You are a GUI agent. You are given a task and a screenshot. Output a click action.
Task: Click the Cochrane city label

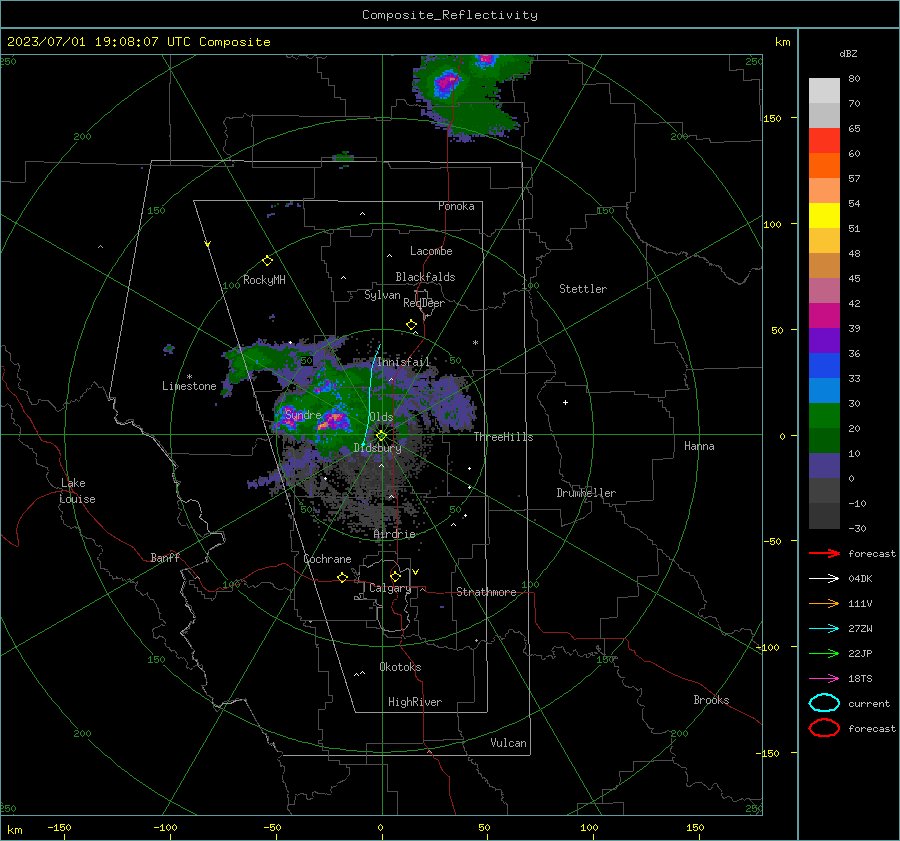coord(327,559)
